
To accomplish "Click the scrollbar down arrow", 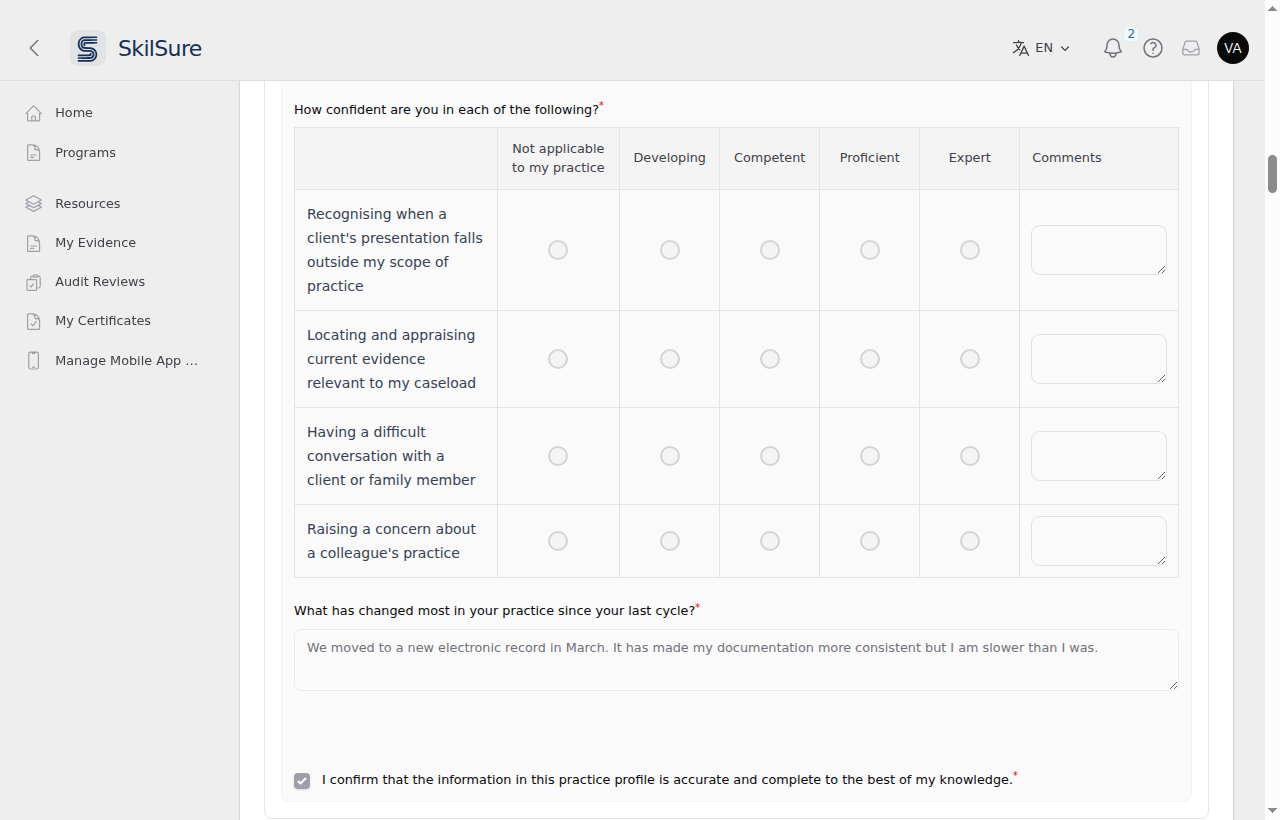I will (1272, 810).
